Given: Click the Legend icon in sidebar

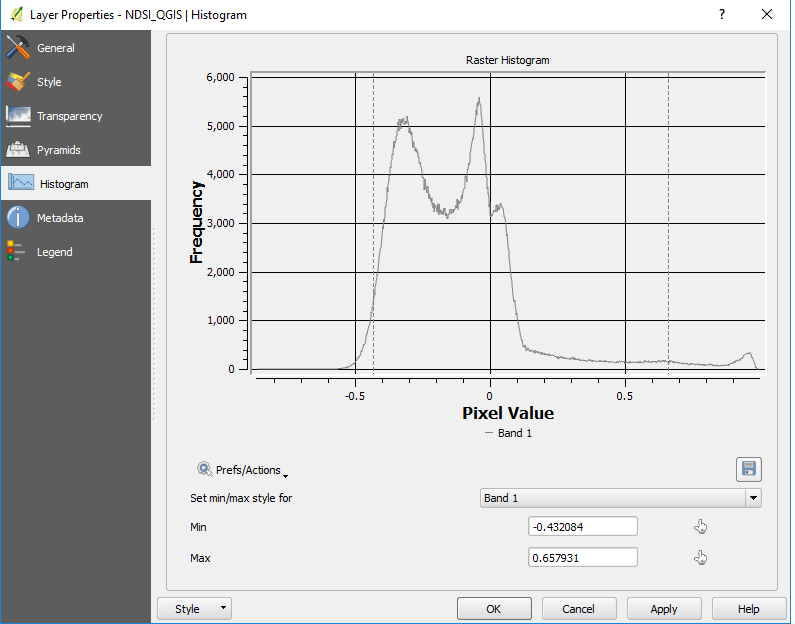Looking at the screenshot, I should tap(19, 252).
